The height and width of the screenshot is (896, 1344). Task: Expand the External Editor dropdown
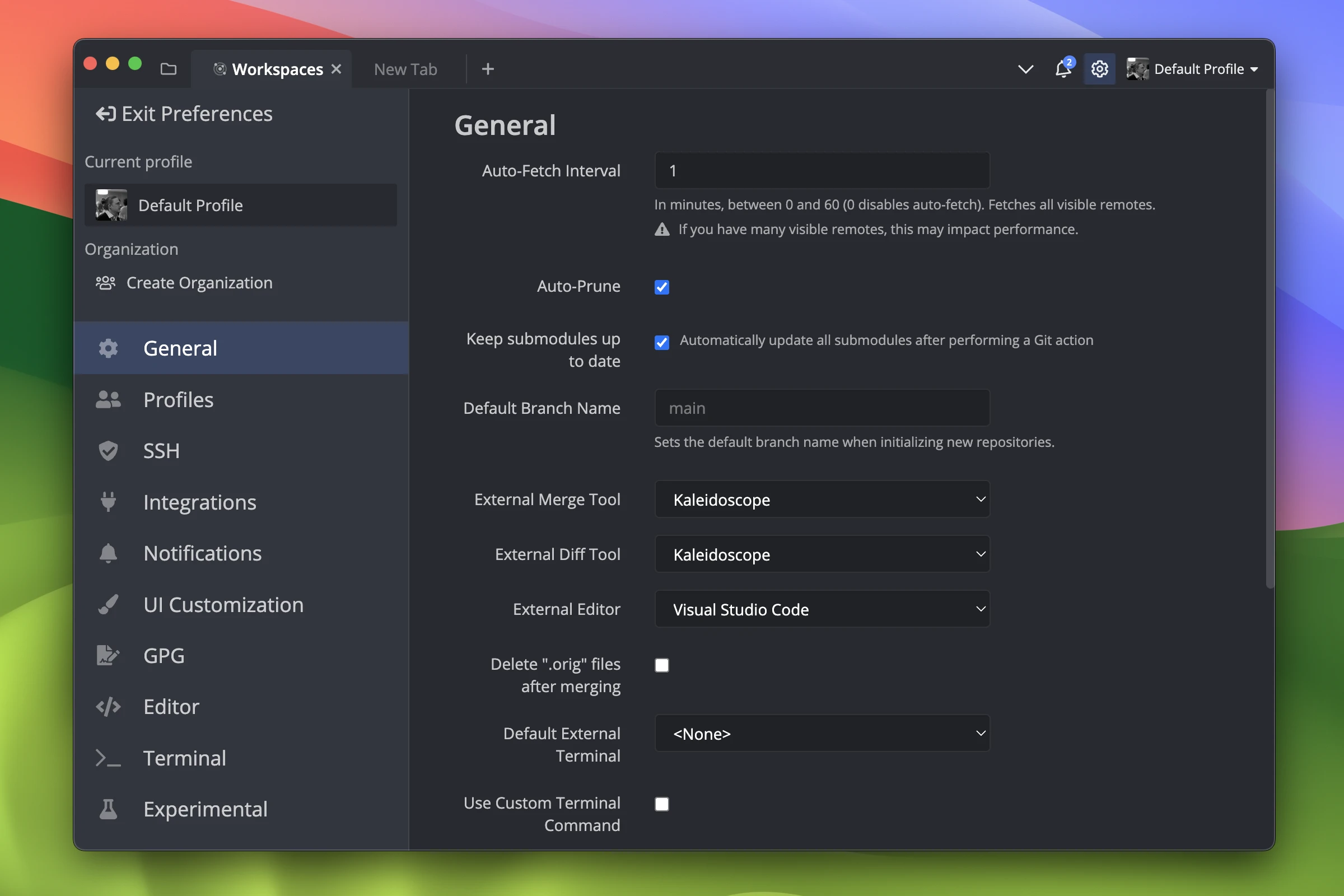pos(822,609)
